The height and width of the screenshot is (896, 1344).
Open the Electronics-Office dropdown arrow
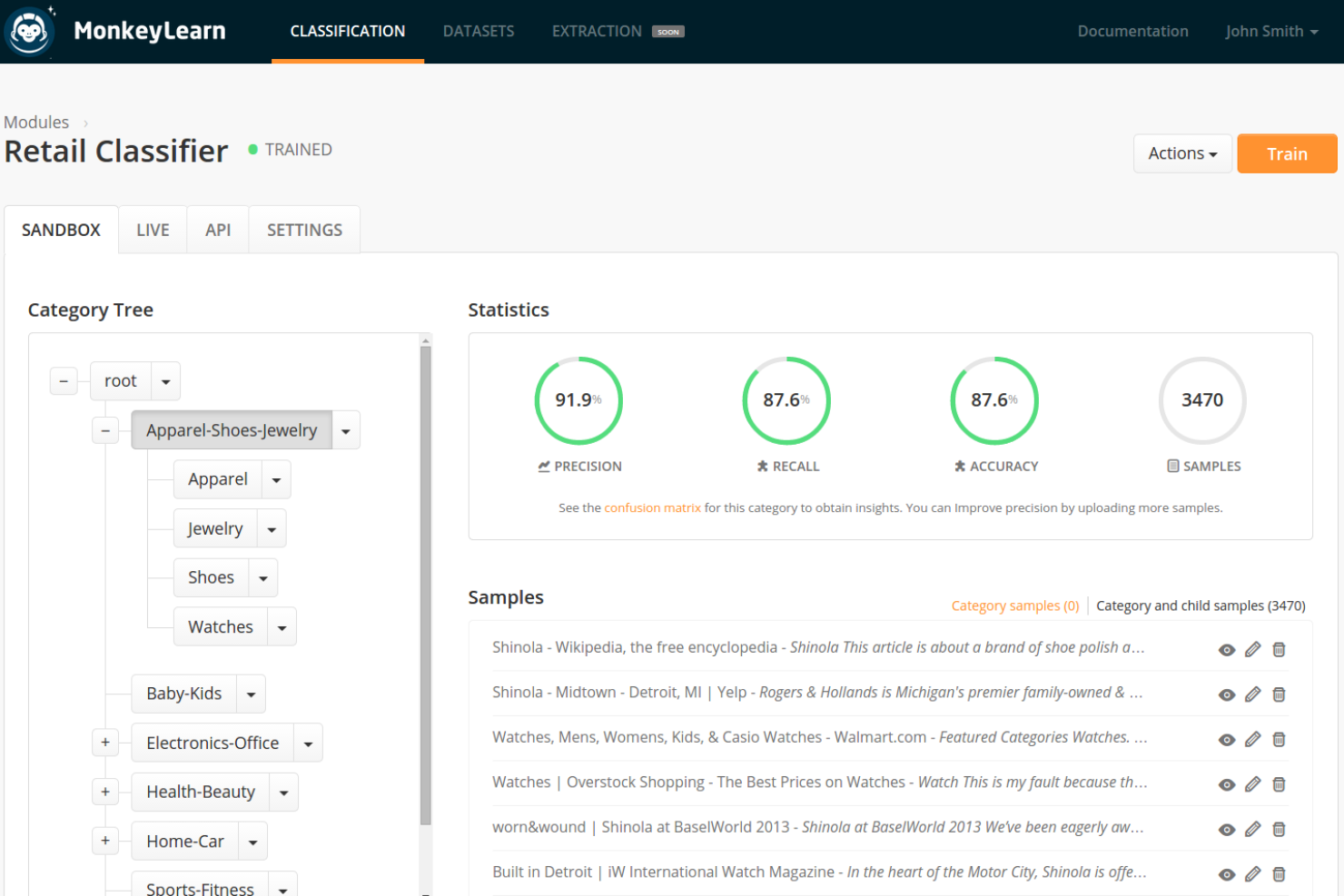308,743
